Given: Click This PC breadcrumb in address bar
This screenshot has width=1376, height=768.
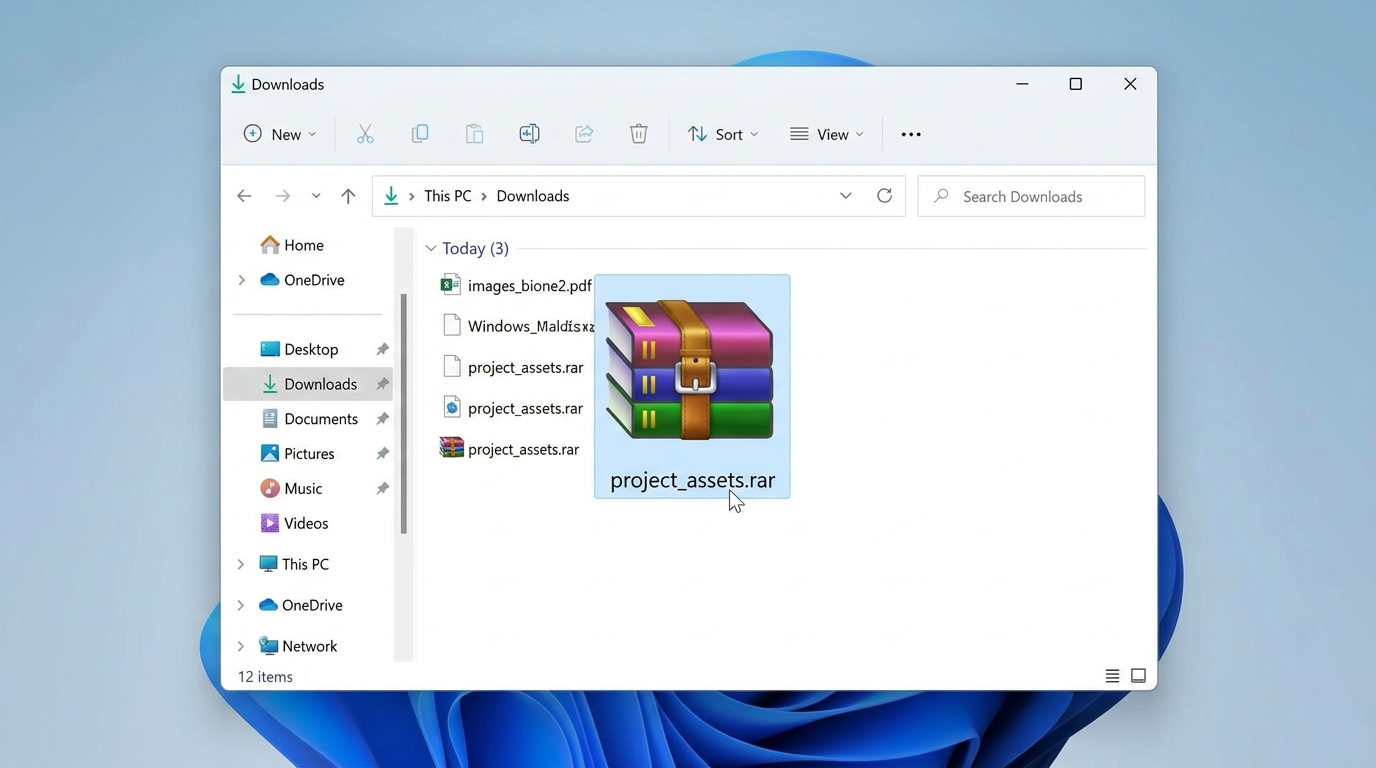Looking at the screenshot, I should tap(448, 196).
